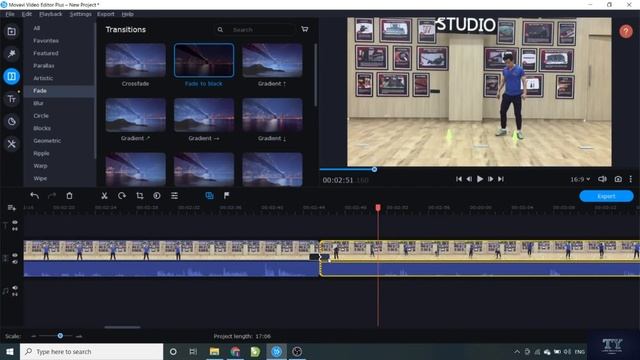Toggle preview volume speaker icon
Image resolution: width=640 pixels, height=360 pixels.
602,179
